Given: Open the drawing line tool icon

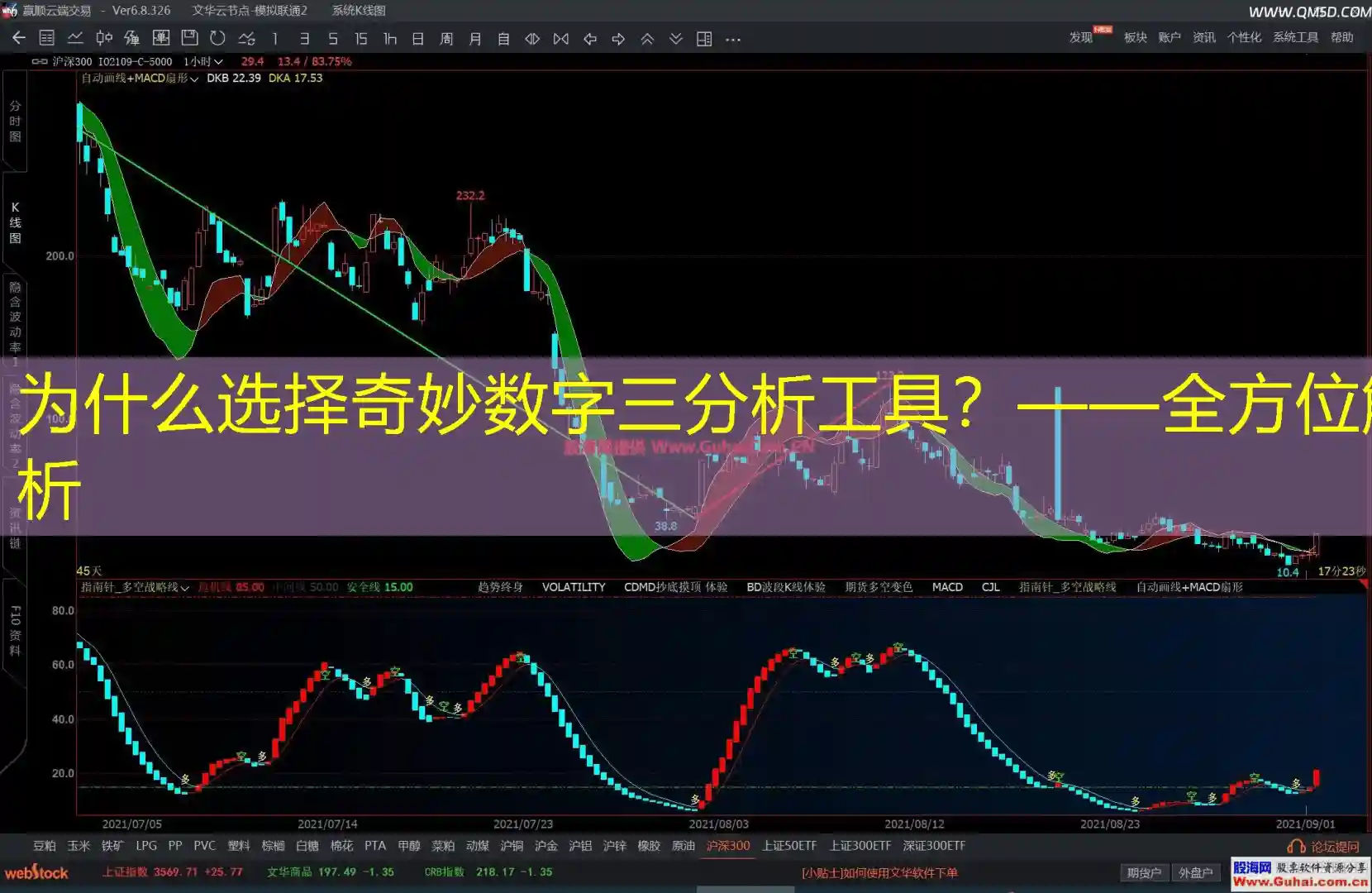Looking at the screenshot, I should click(246, 38).
